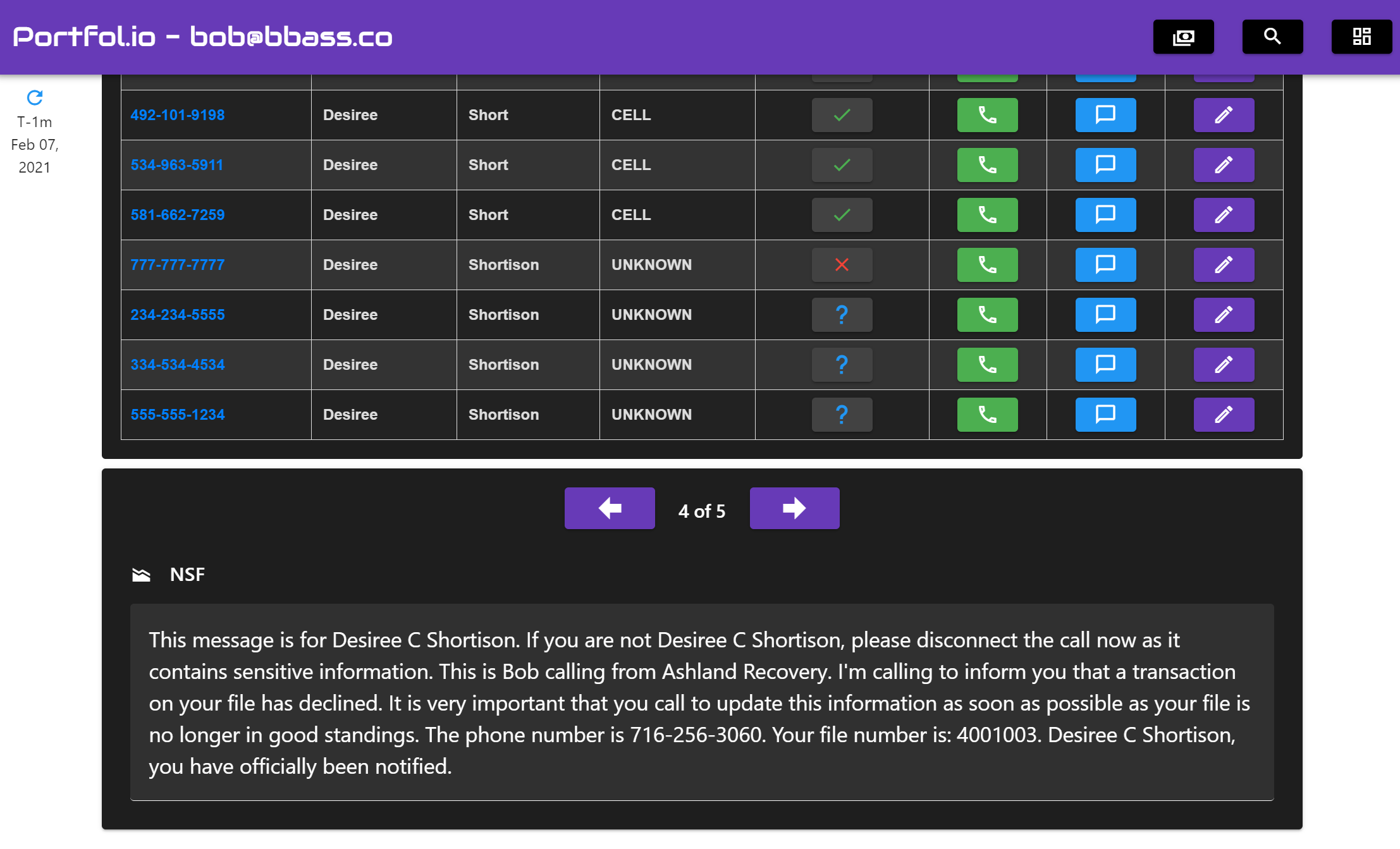Go to next script with right arrow
Viewport: 1400px width, 849px height.
click(x=794, y=508)
